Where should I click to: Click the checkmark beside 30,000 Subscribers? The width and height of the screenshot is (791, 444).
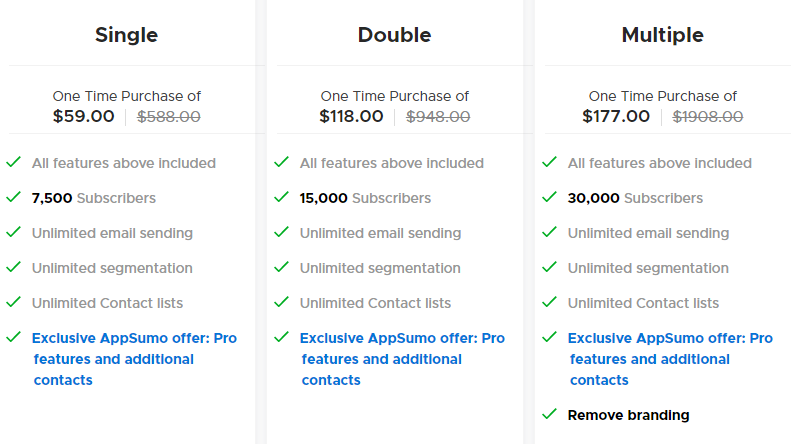click(x=549, y=197)
